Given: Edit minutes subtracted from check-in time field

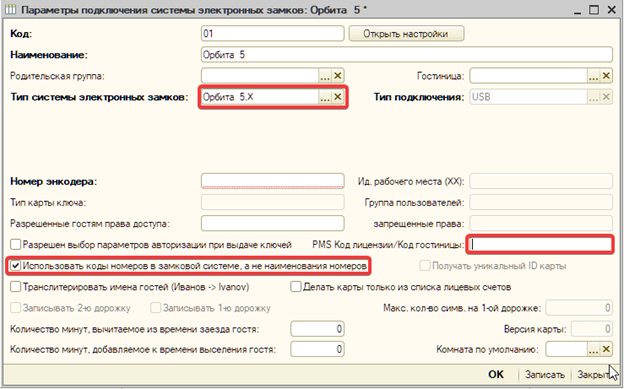Looking at the screenshot, I should [x=317, y=329].
